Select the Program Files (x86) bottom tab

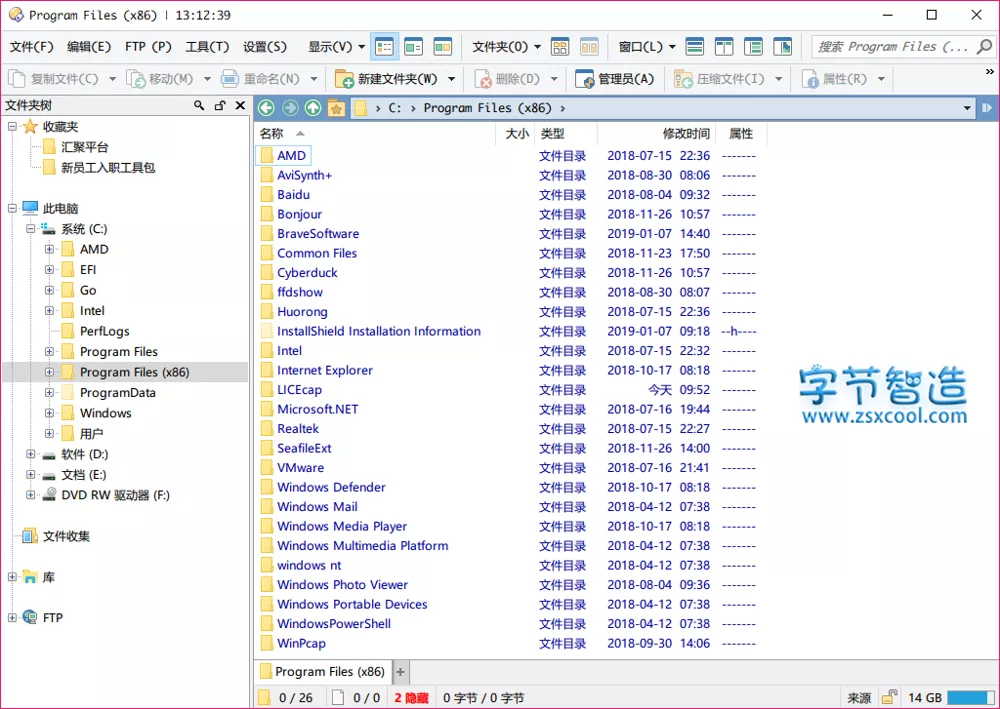click(x=323, y=671)
